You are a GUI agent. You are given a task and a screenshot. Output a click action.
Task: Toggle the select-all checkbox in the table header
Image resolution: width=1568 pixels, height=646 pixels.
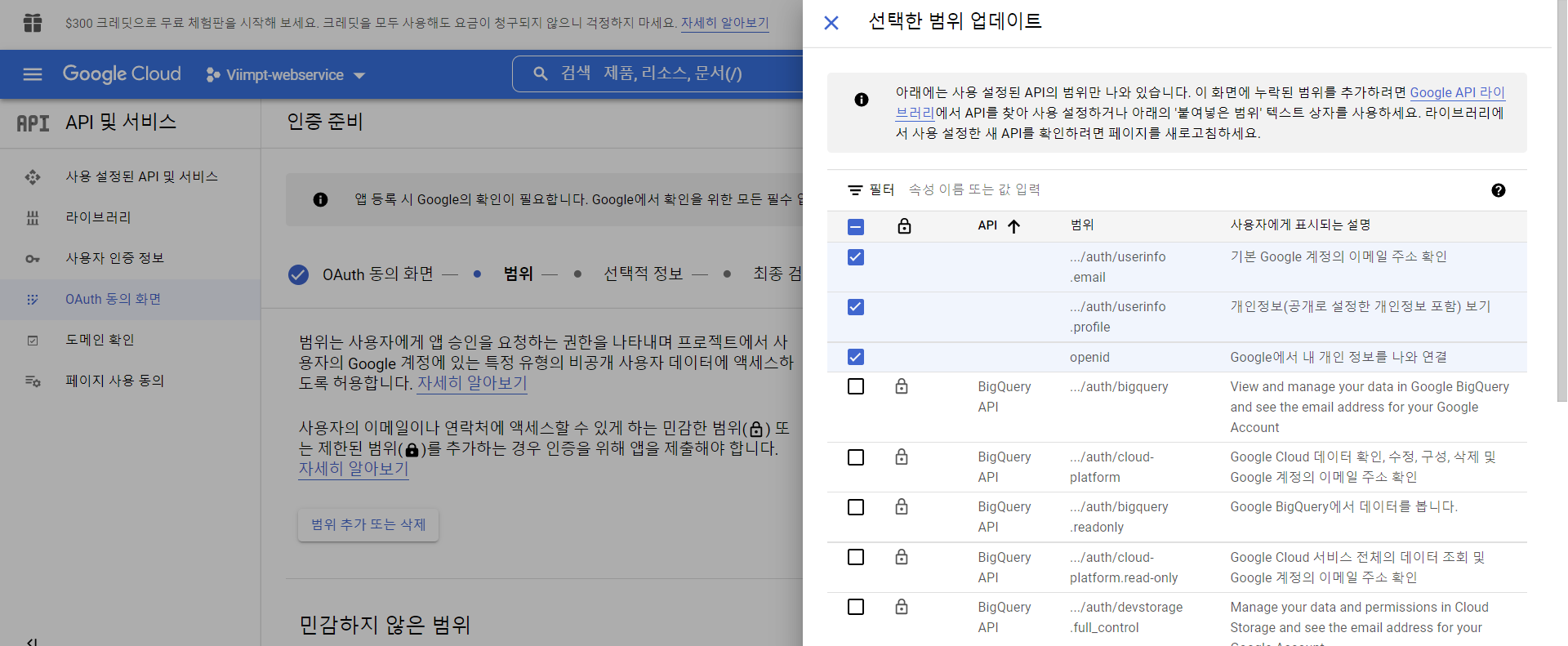tap(856, 227)
